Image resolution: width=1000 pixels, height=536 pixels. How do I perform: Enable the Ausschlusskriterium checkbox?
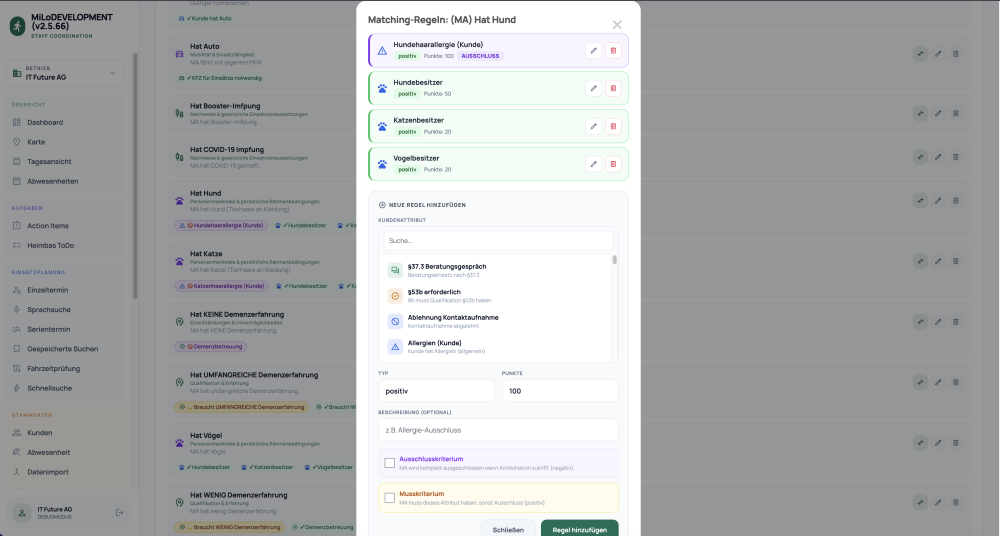390,463
